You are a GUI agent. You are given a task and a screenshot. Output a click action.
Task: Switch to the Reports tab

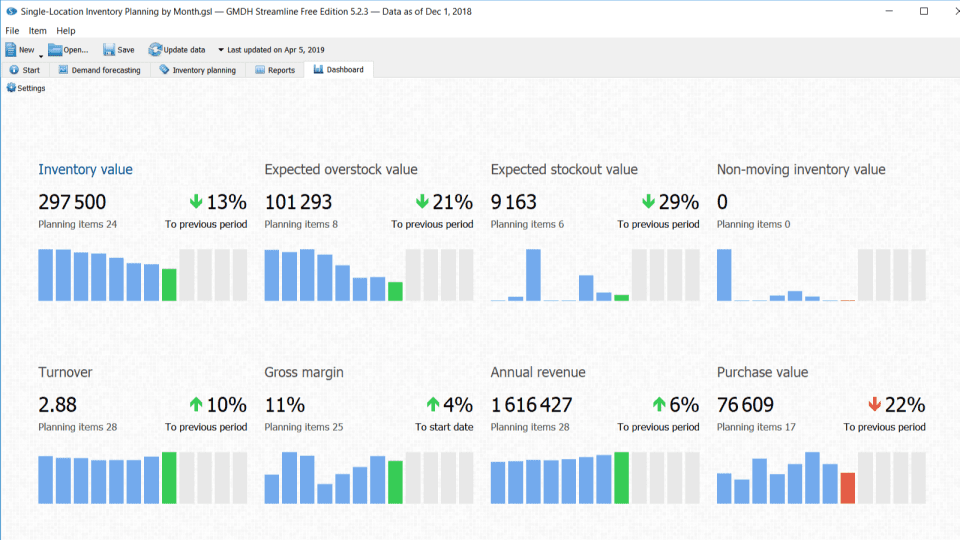274,70
